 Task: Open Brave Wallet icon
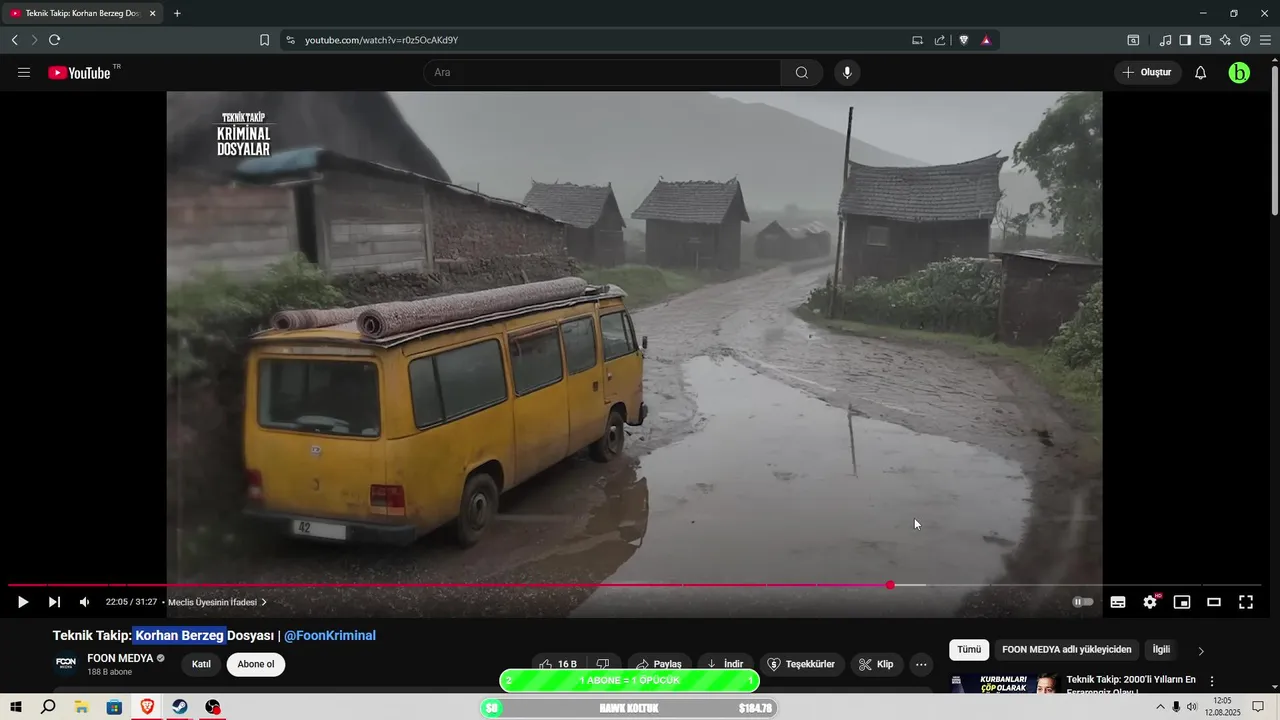pos(1205,40)
